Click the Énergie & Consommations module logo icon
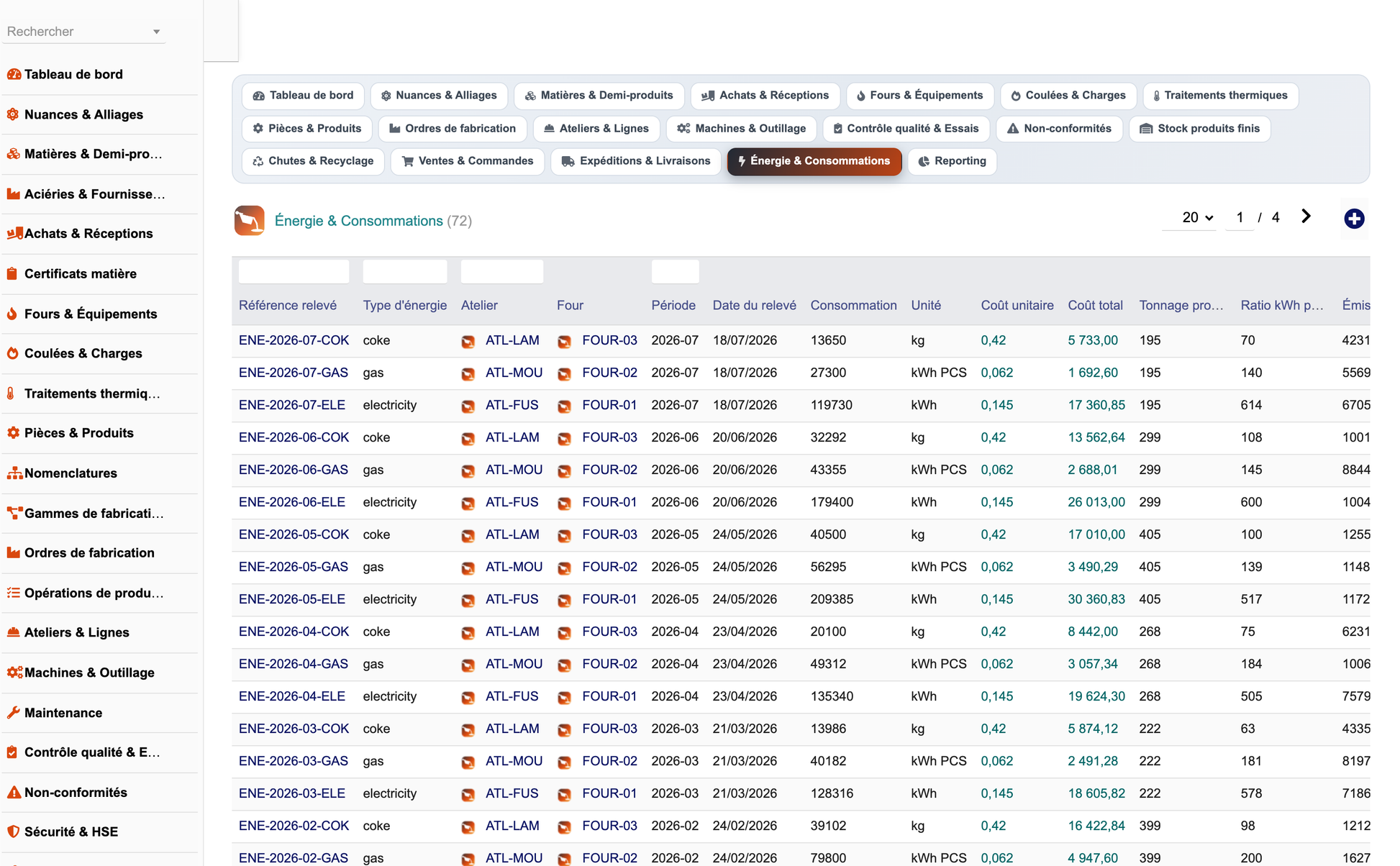This screenshot has width=1400, height=866. 249,221
